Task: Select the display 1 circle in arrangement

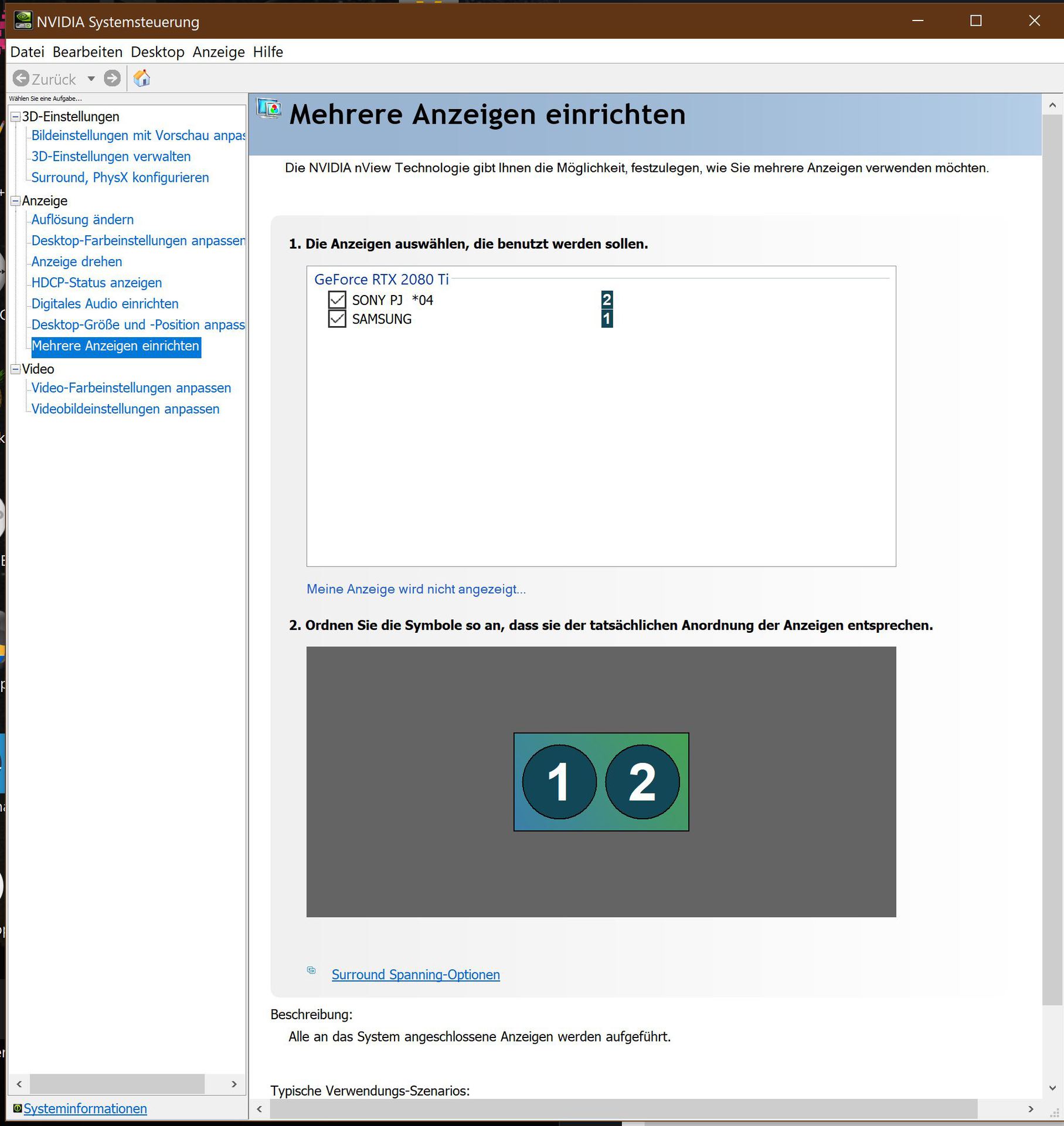Action: pyautogui.click(x=559, y=782)
